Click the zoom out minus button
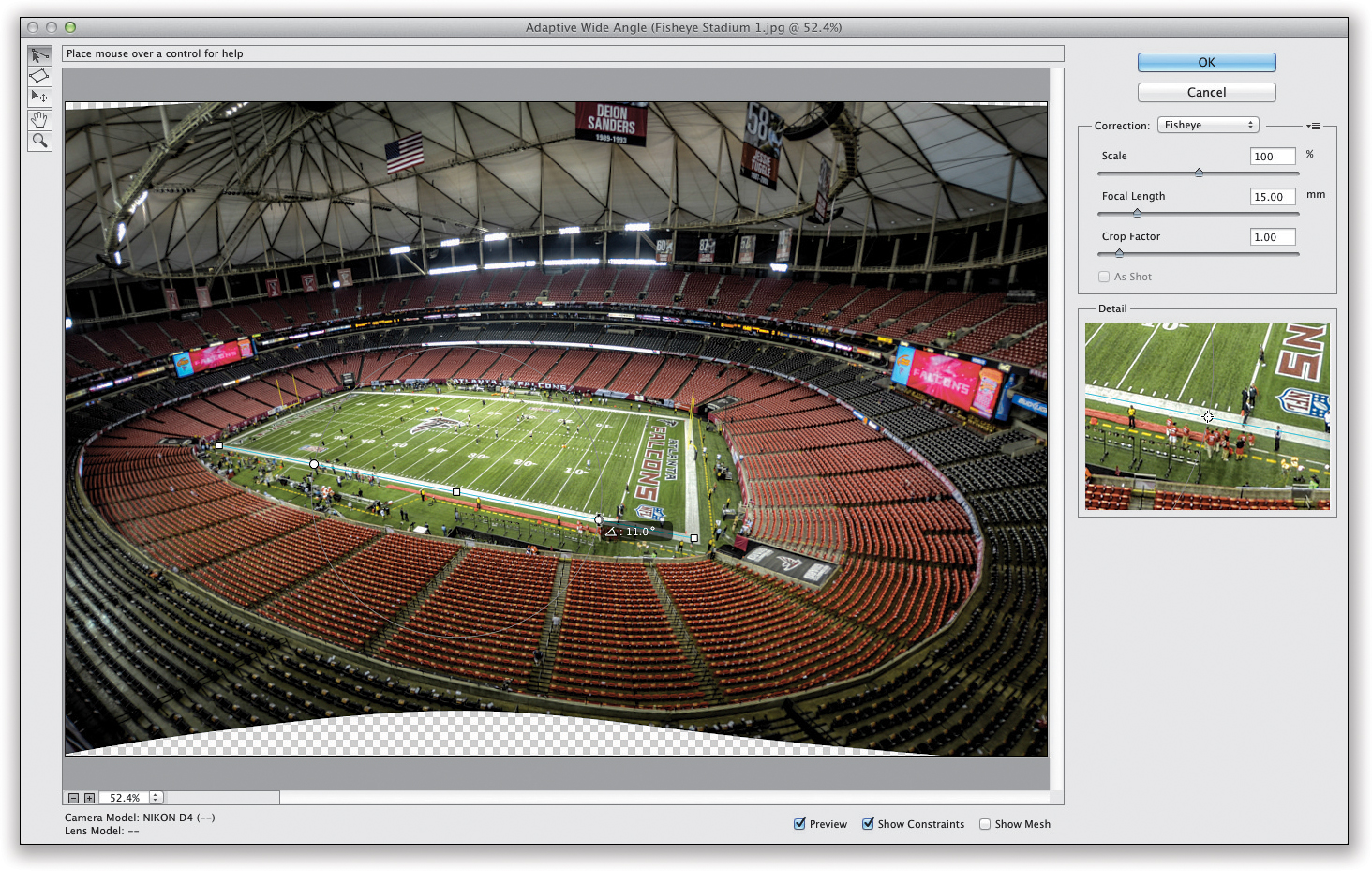This screenshot has height=871, width=1372. [x=73, y=798]
